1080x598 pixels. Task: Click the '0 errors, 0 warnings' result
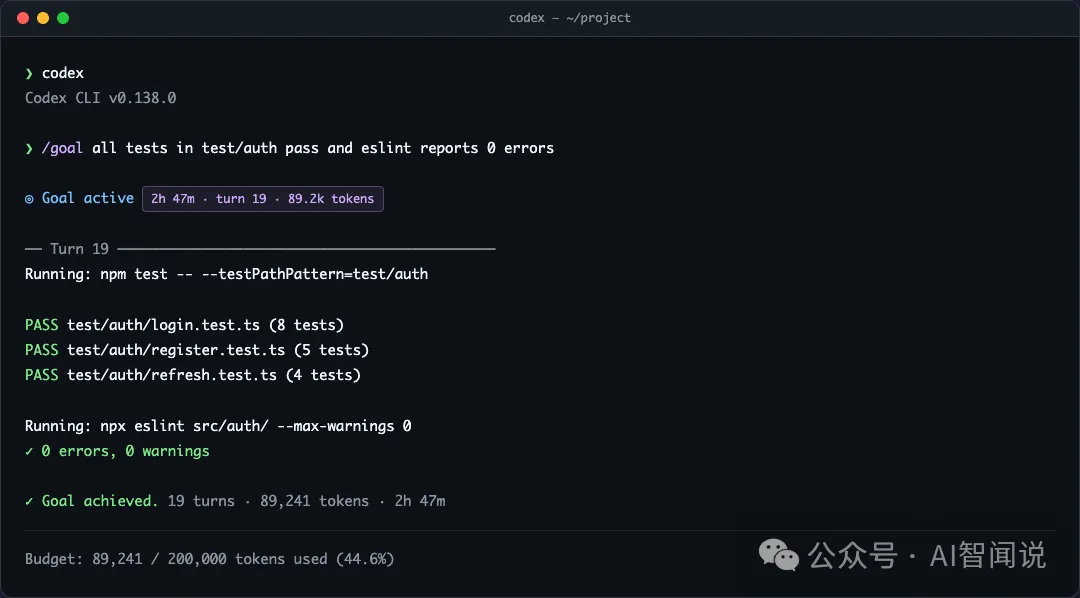[125, 451]
